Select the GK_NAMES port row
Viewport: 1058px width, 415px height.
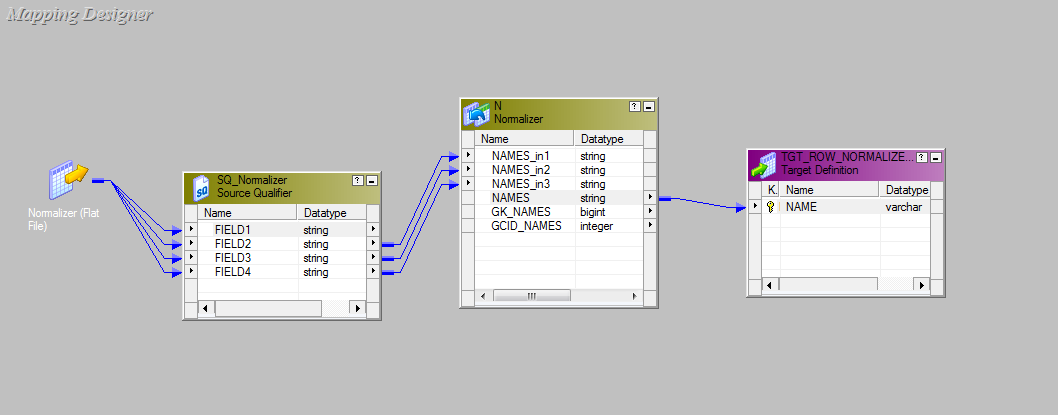point(559,212)
